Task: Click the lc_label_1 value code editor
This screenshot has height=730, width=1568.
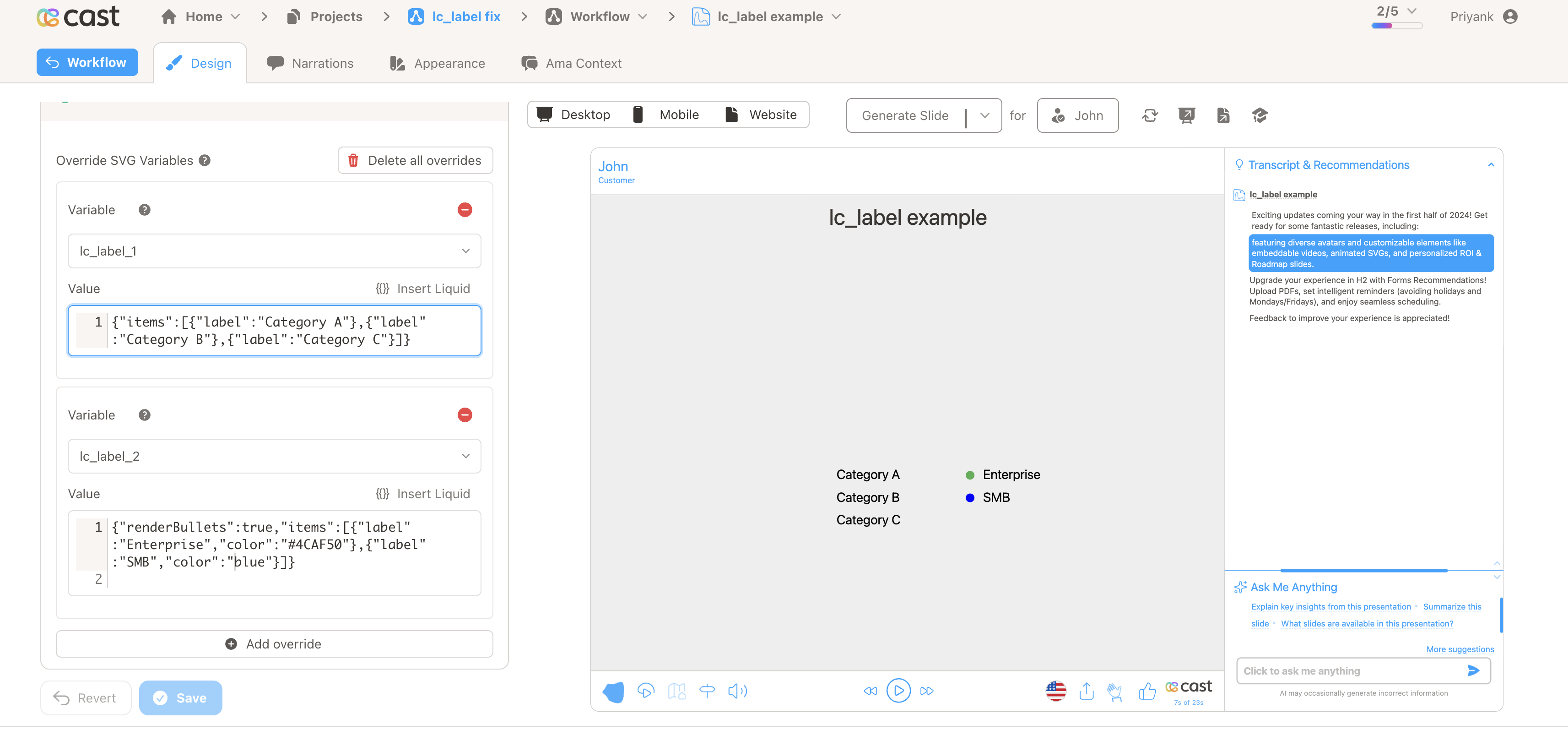Action: pos(275,331)
